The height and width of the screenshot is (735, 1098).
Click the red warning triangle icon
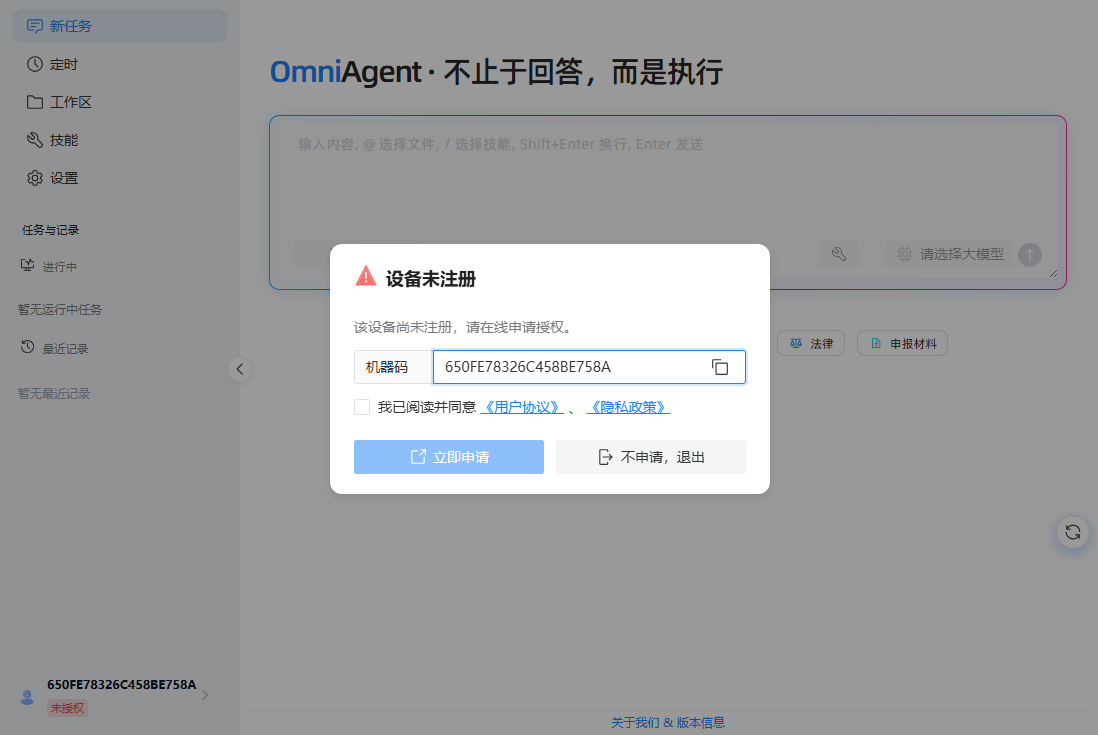tap(366, 276)
